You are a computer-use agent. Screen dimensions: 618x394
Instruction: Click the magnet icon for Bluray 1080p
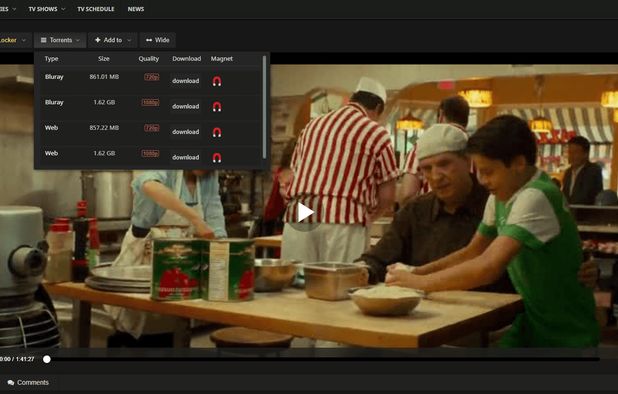(x=217, y=106)
